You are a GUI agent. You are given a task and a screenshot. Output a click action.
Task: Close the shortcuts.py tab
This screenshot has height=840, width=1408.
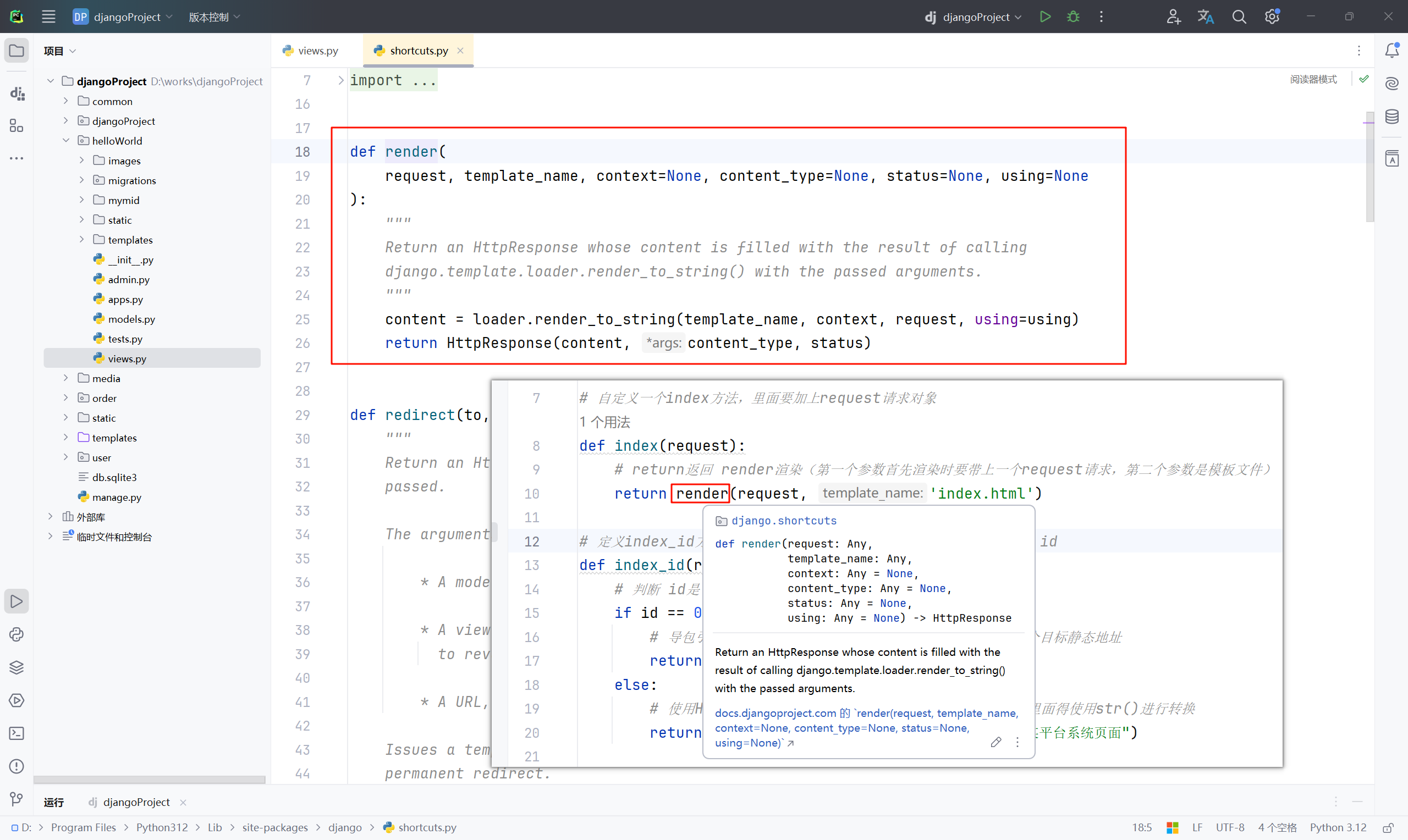(x=460, y=51)
